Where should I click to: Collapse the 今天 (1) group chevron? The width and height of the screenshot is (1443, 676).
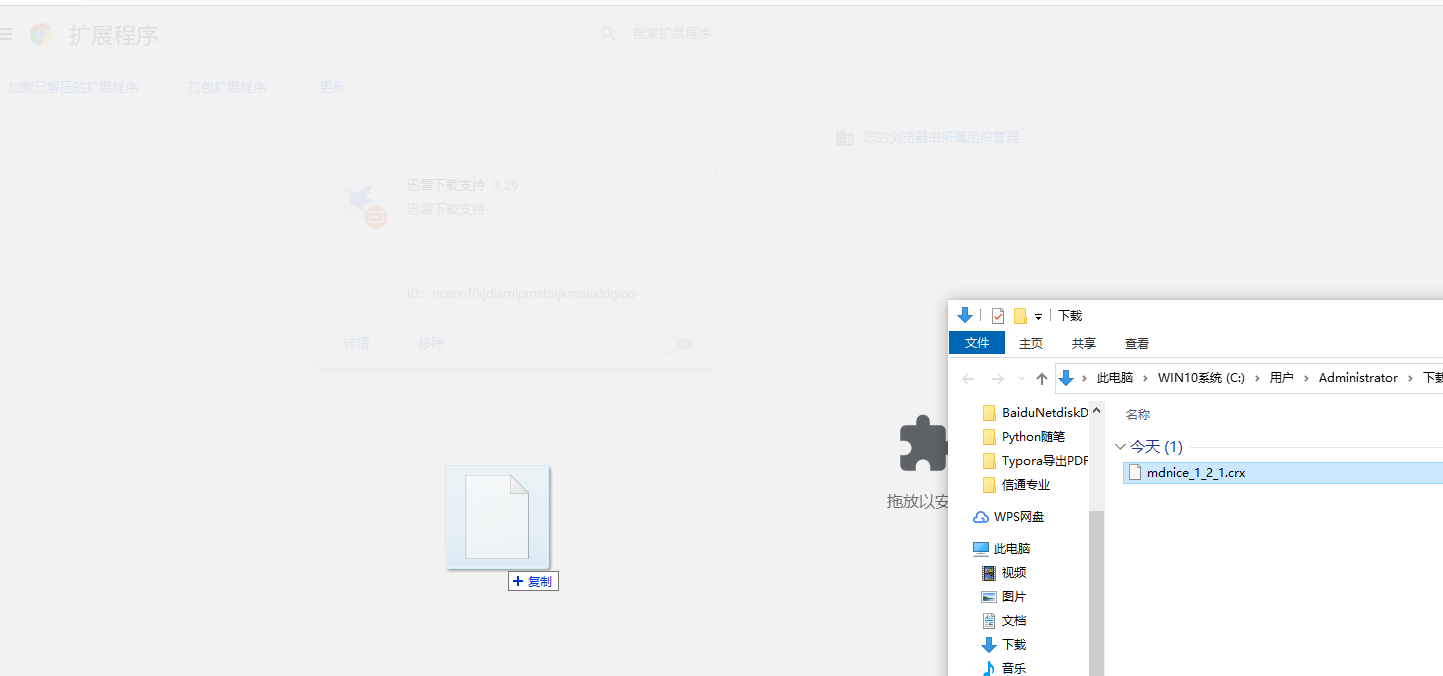[x=1120, y=447]
